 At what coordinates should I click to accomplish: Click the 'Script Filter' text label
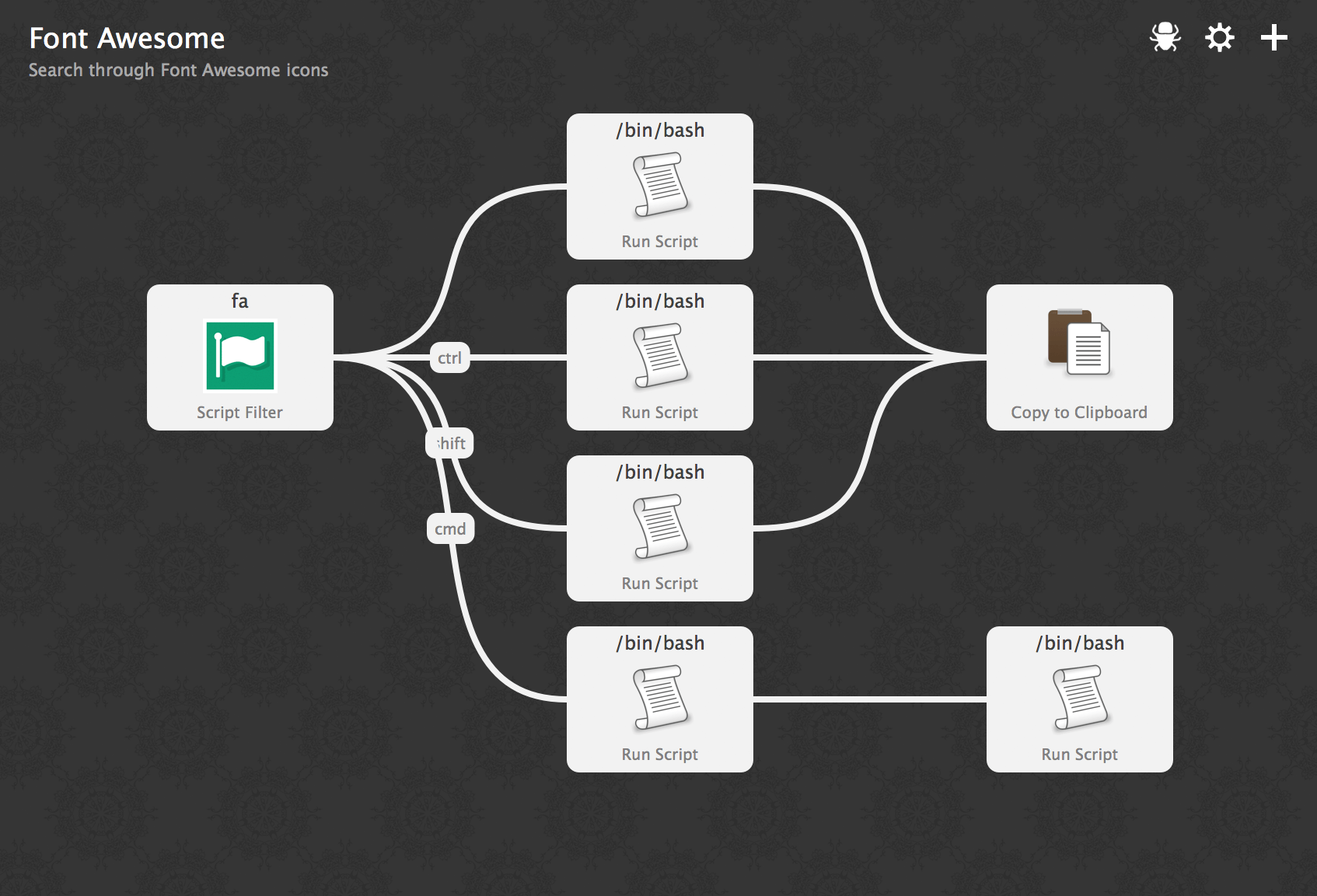click(239, 413)
